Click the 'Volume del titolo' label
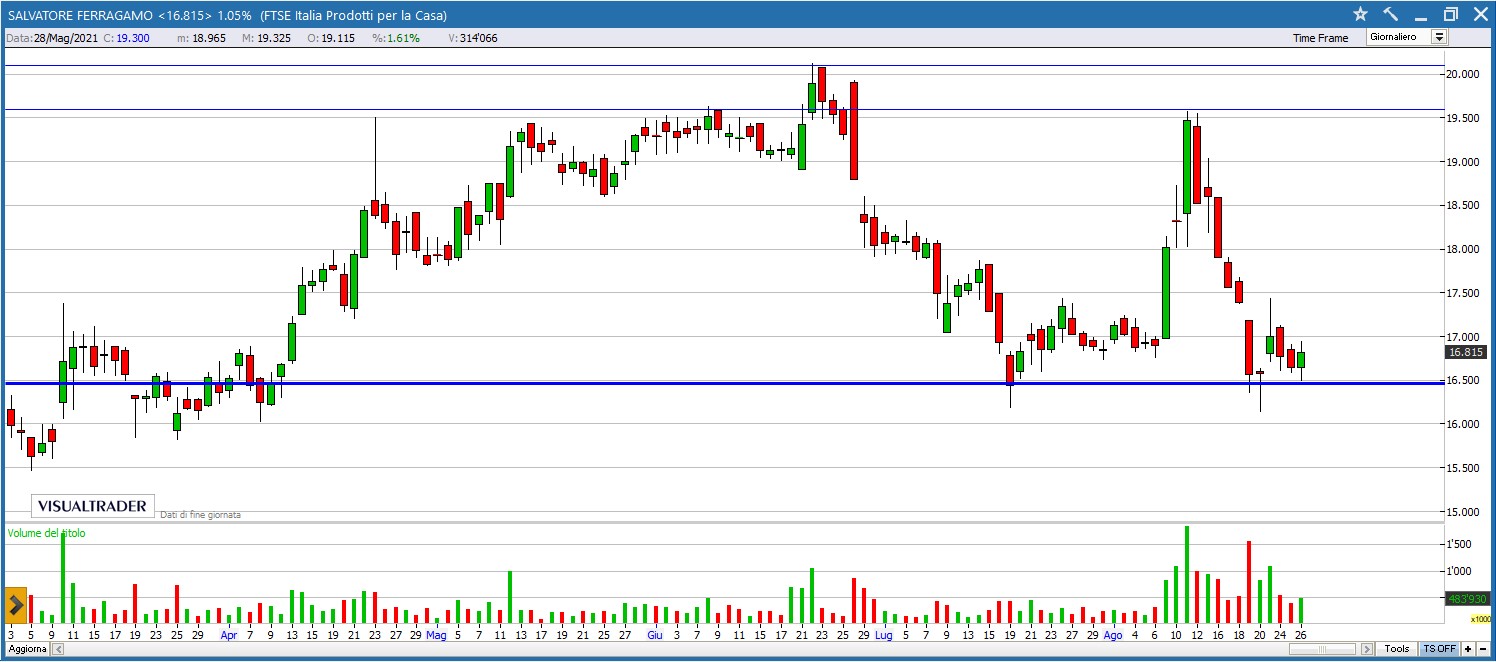1496x662 pixels. coord(46,533)
